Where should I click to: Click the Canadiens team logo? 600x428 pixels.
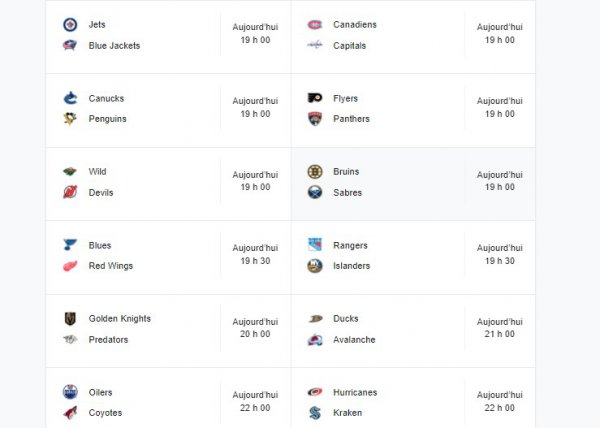[x=314, y=24]
